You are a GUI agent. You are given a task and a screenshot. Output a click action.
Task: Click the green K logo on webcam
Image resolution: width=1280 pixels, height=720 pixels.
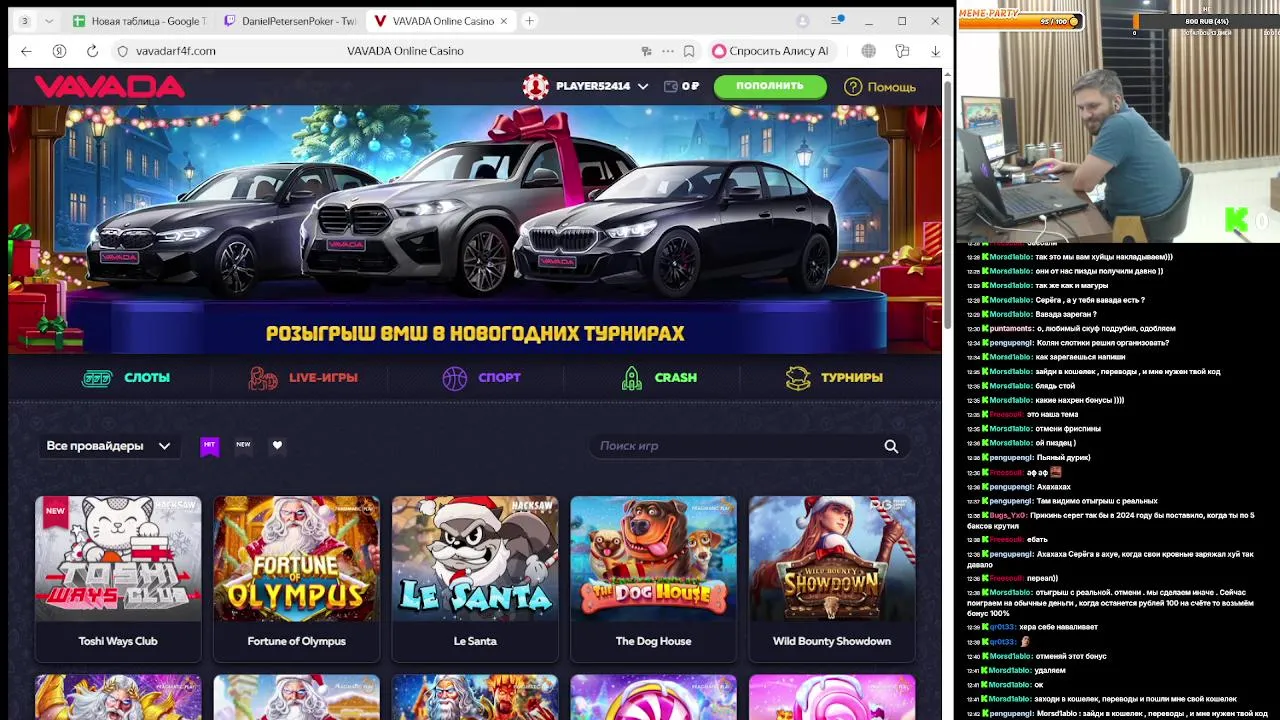point(1238,221)
